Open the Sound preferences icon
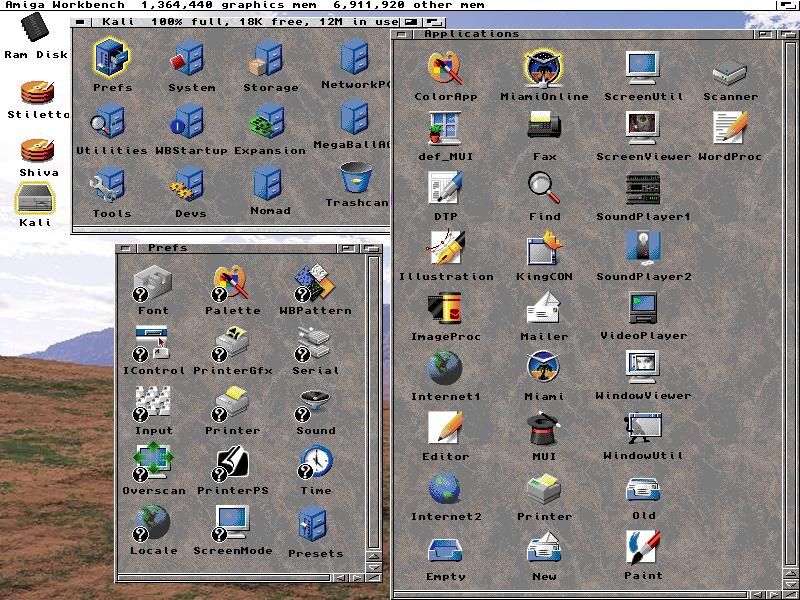Image resolution: width=800 pixels, height=600 pixels. (313, 405)
